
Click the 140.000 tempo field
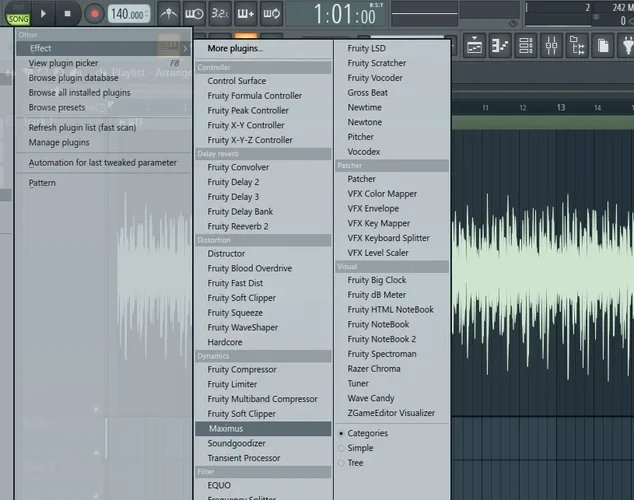tap(129, 14)
